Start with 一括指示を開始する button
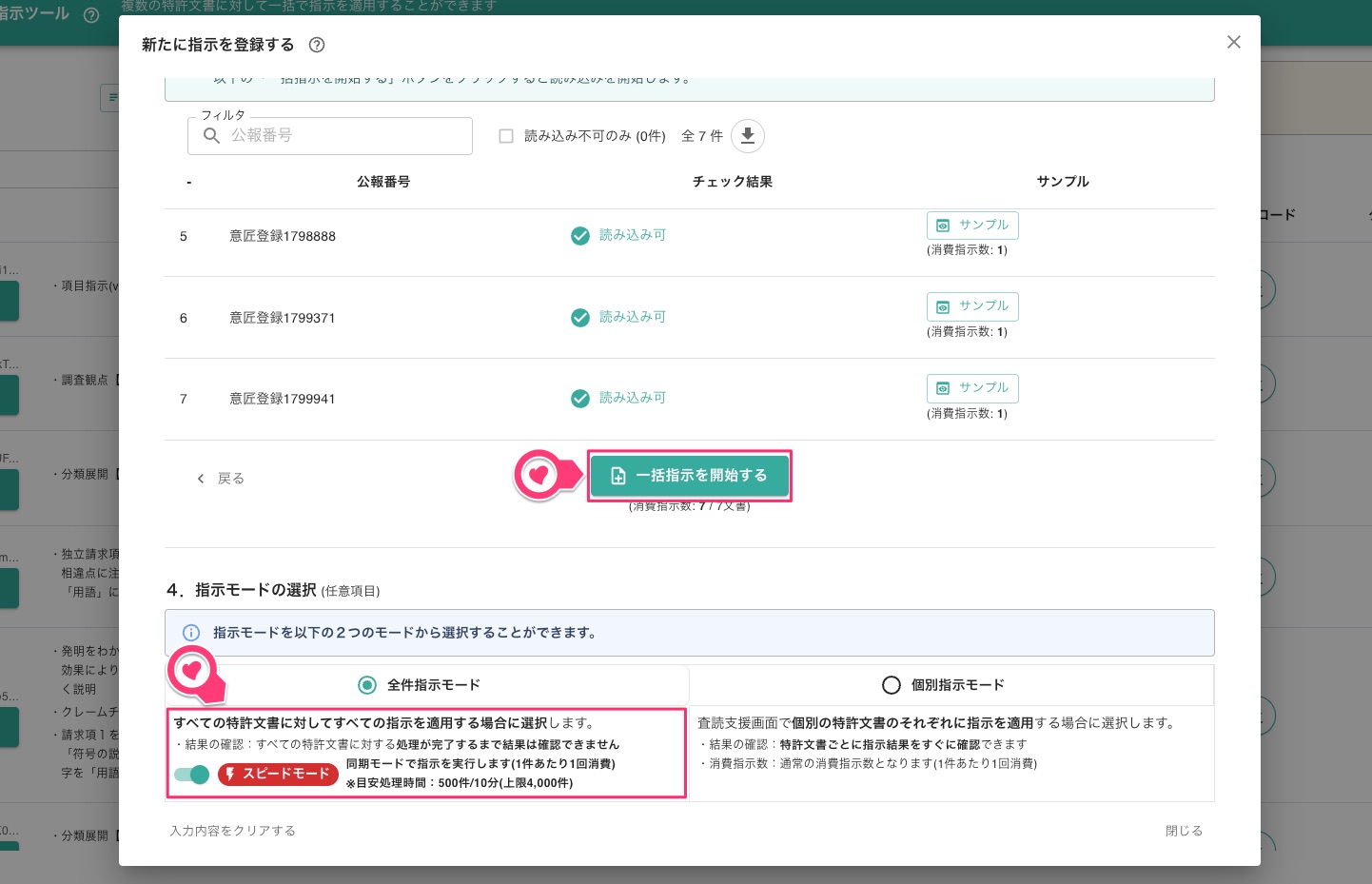The width and height of the screenshot is (1372, 884). coord(690,476)
